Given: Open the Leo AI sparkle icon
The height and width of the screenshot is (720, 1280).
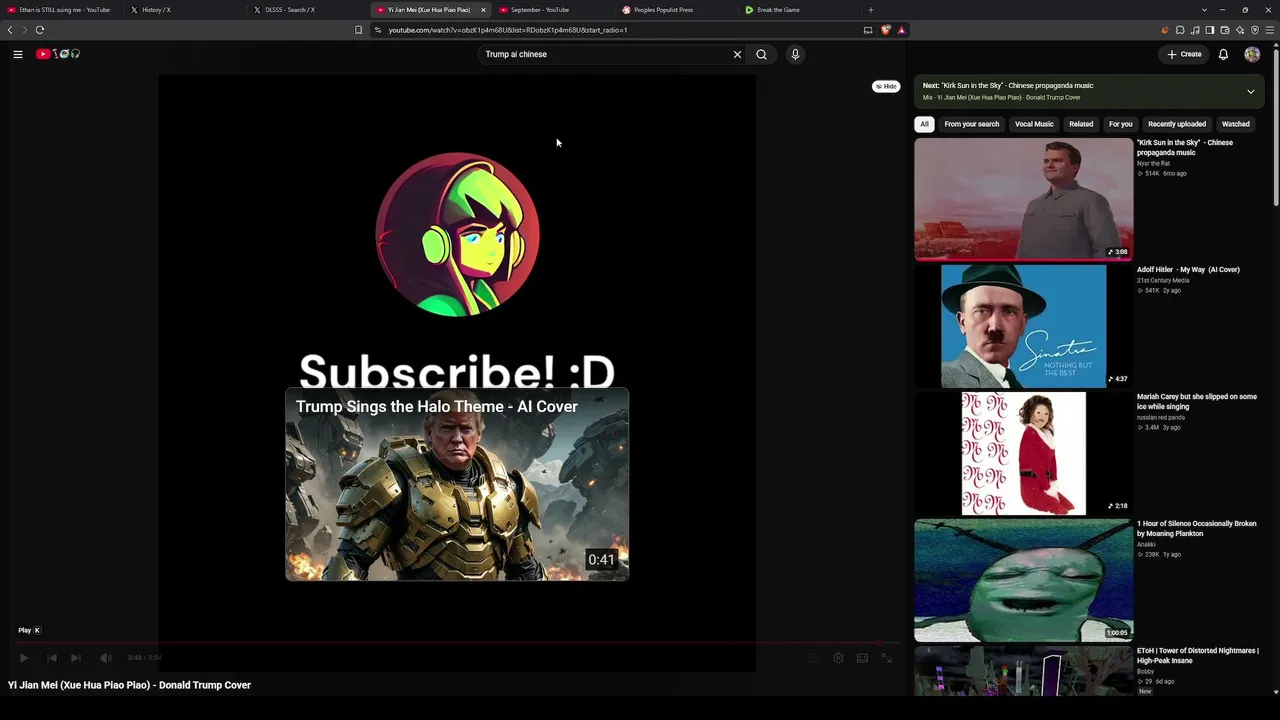Looking at the screenshot, I should [x=1240, y=30].
